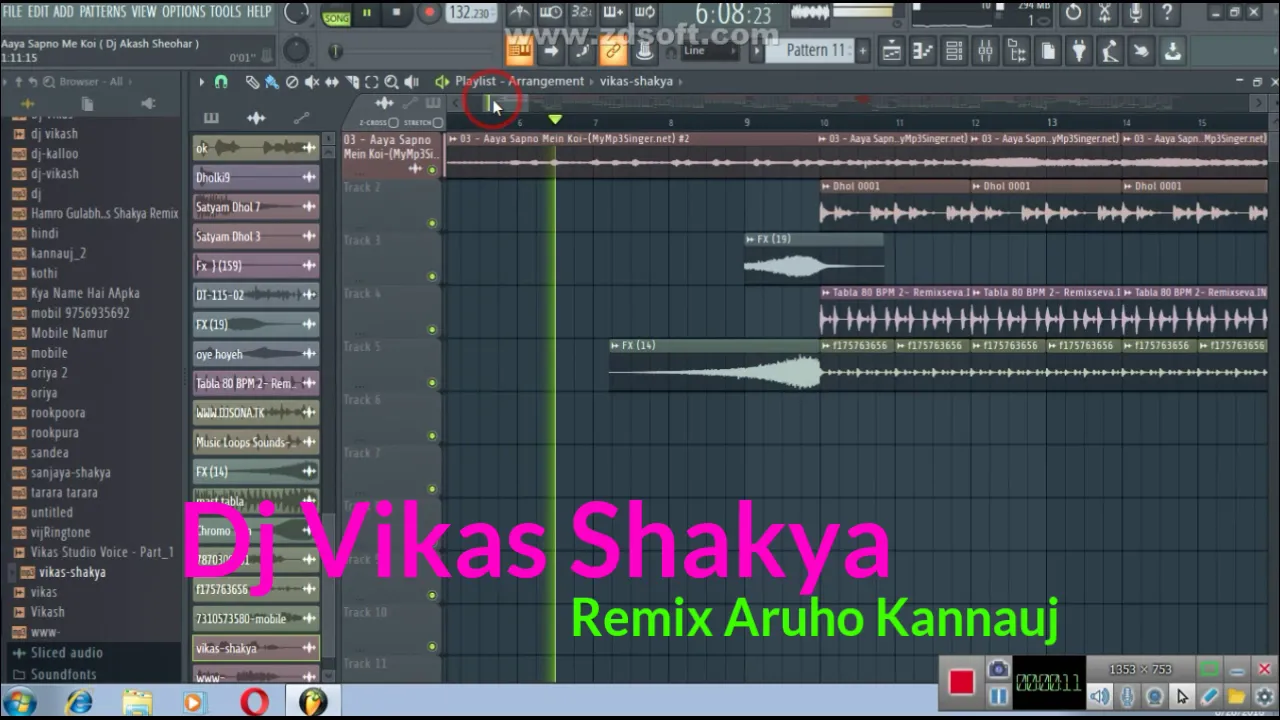Mute Track 2 via green dot

(432, 223)
